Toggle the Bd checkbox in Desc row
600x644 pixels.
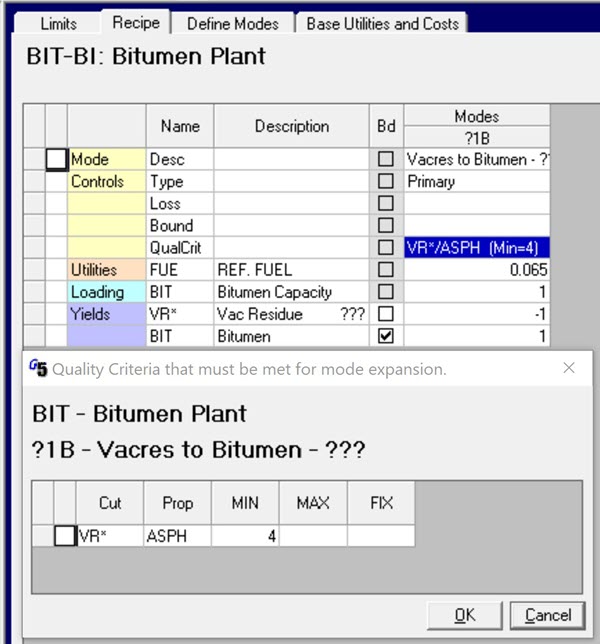pyautogui.click(x=386, y=160)
